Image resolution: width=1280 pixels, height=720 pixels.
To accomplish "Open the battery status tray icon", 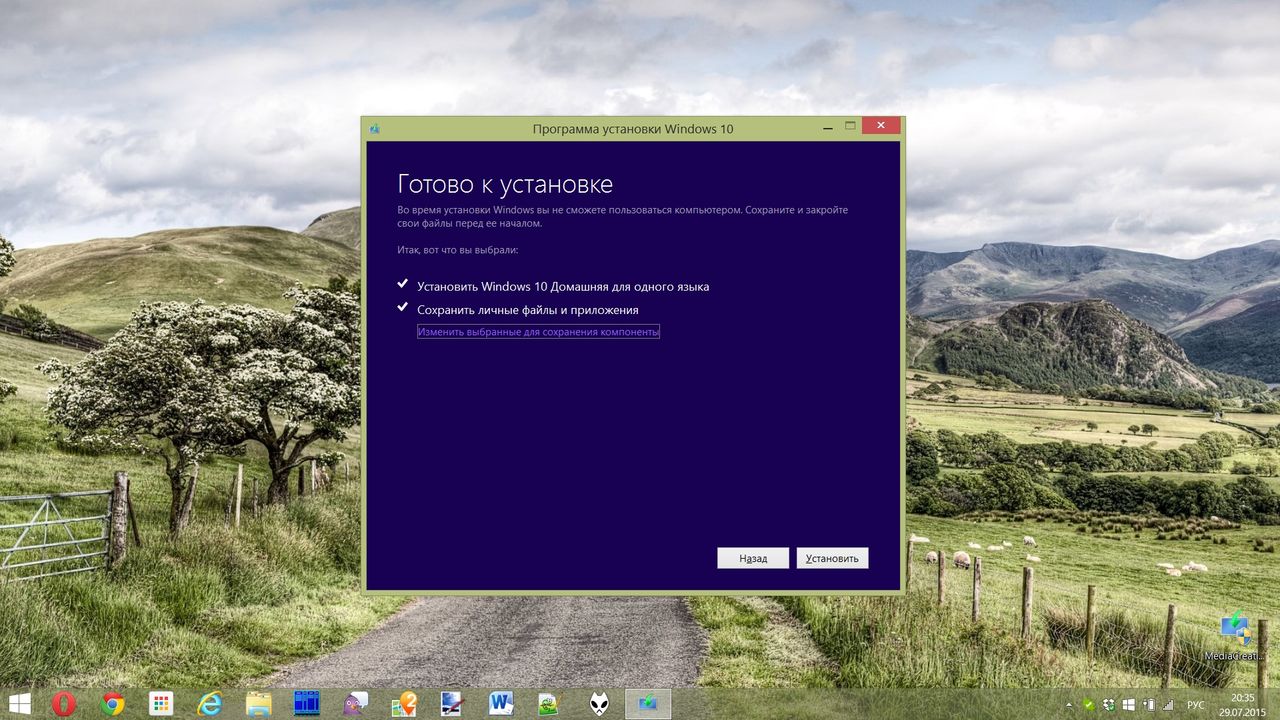I will [x=1149, y=704].
